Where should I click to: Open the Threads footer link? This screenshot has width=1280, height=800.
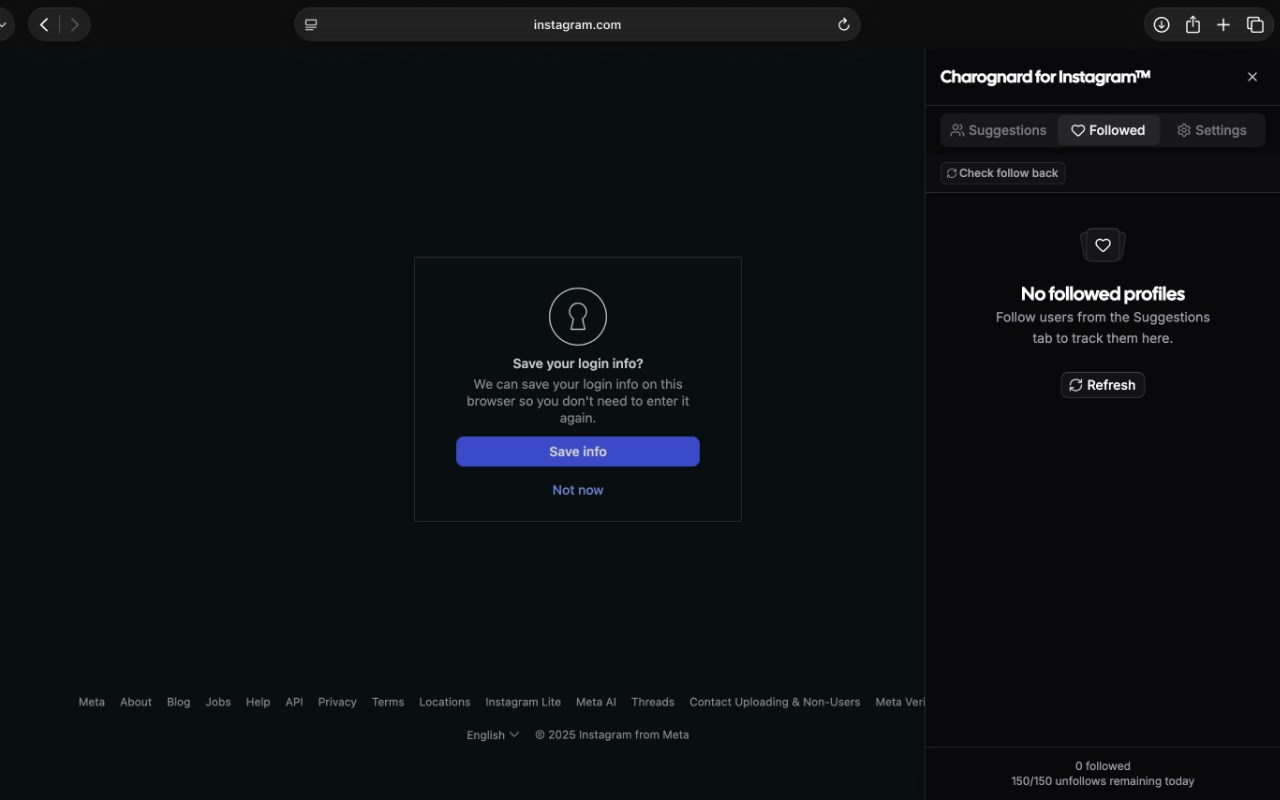click(x=653, y=702)
